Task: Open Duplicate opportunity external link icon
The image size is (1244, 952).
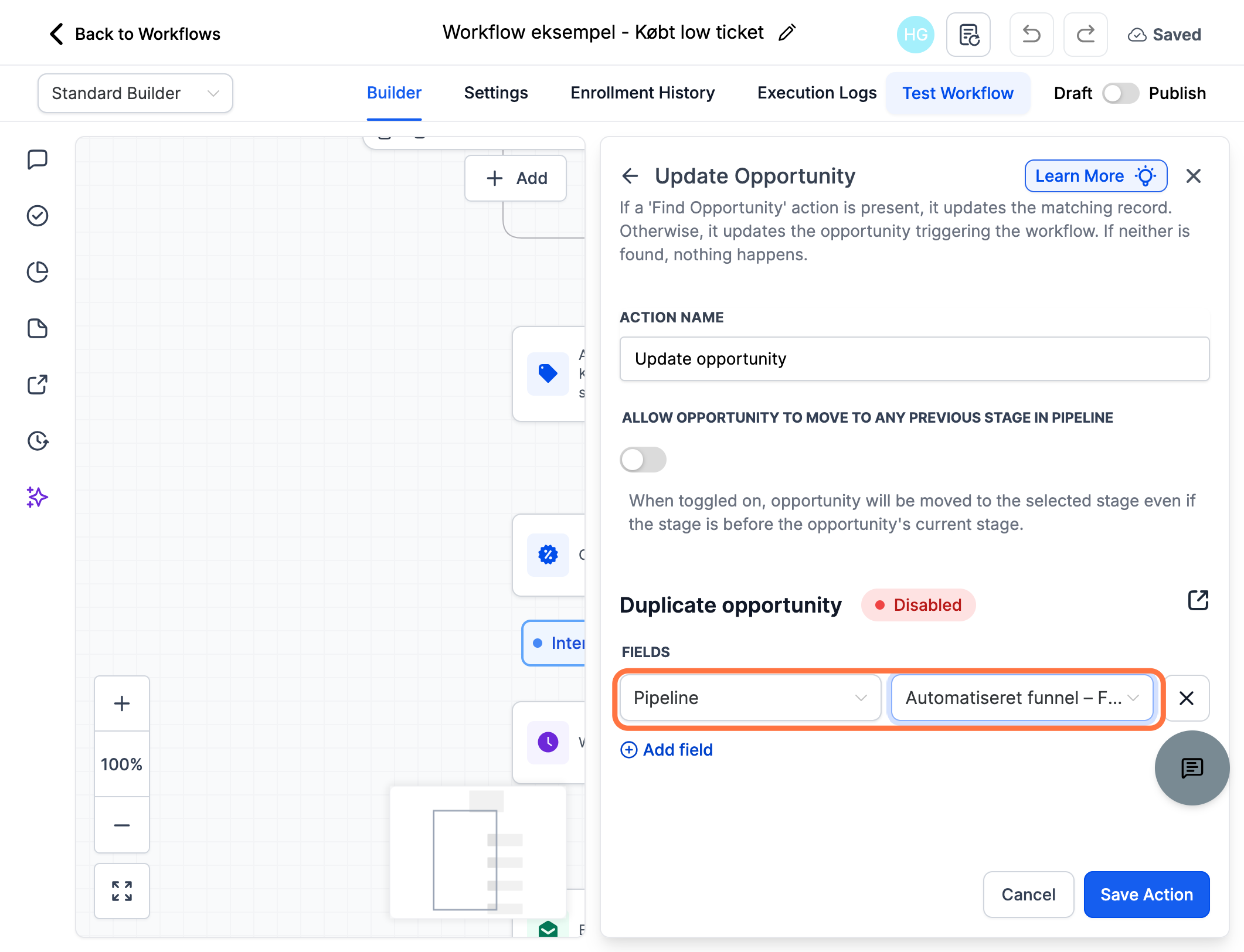Action: pos(1198,600)
